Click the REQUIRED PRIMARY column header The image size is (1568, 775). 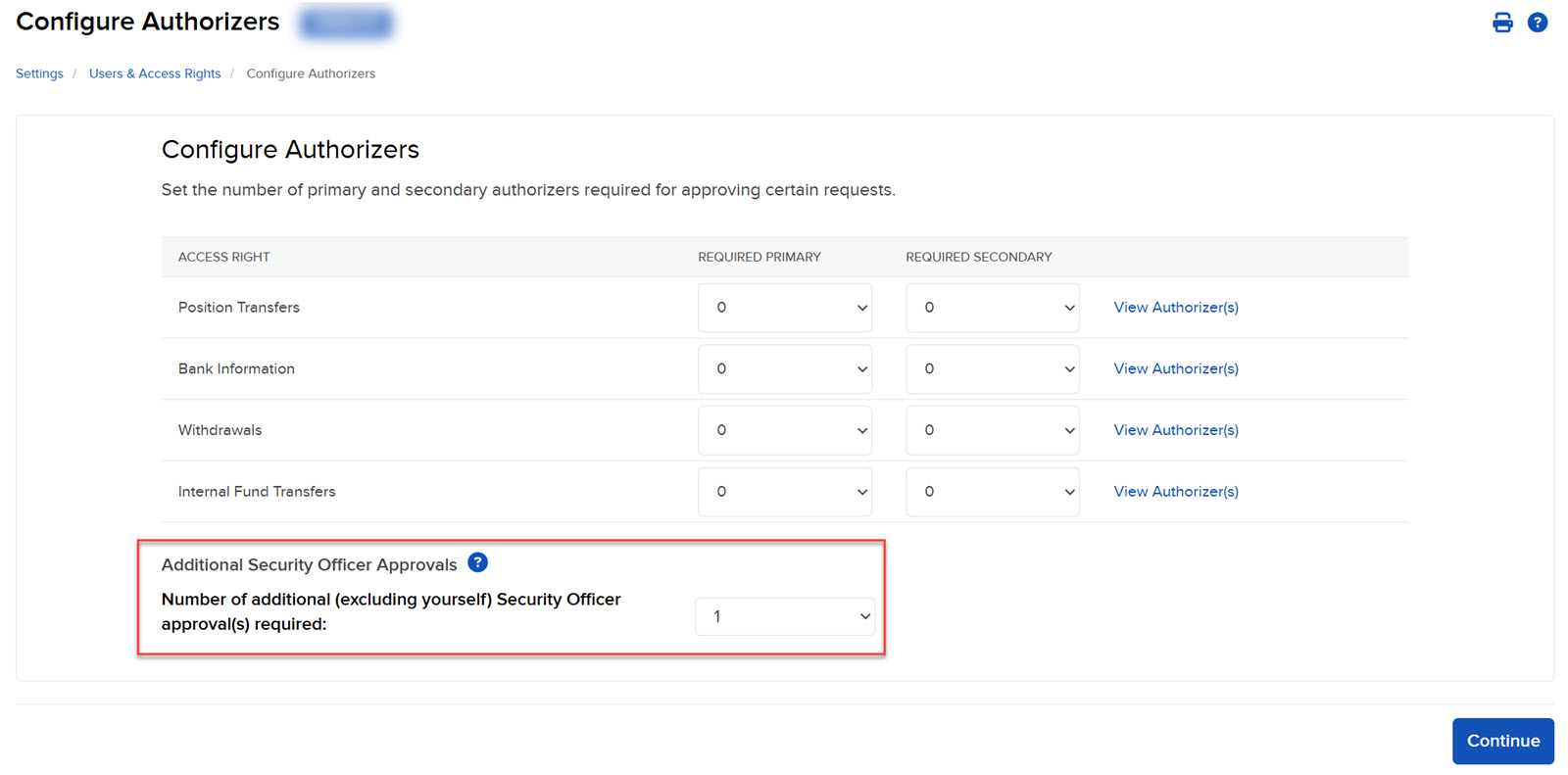click(759, 257)
